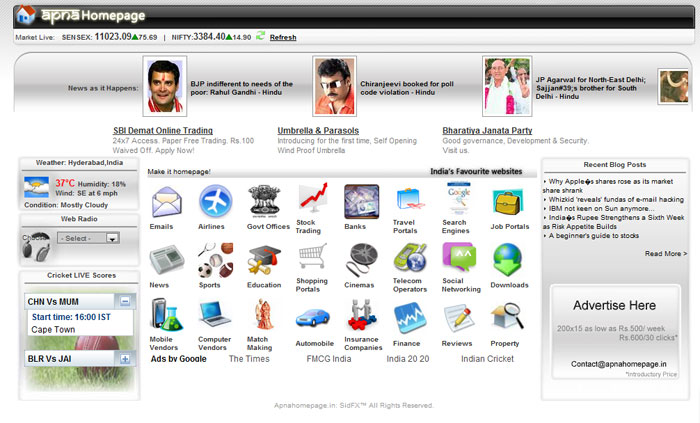Click the Make it homepage! link
700x423 pixels.
(179, 171)
